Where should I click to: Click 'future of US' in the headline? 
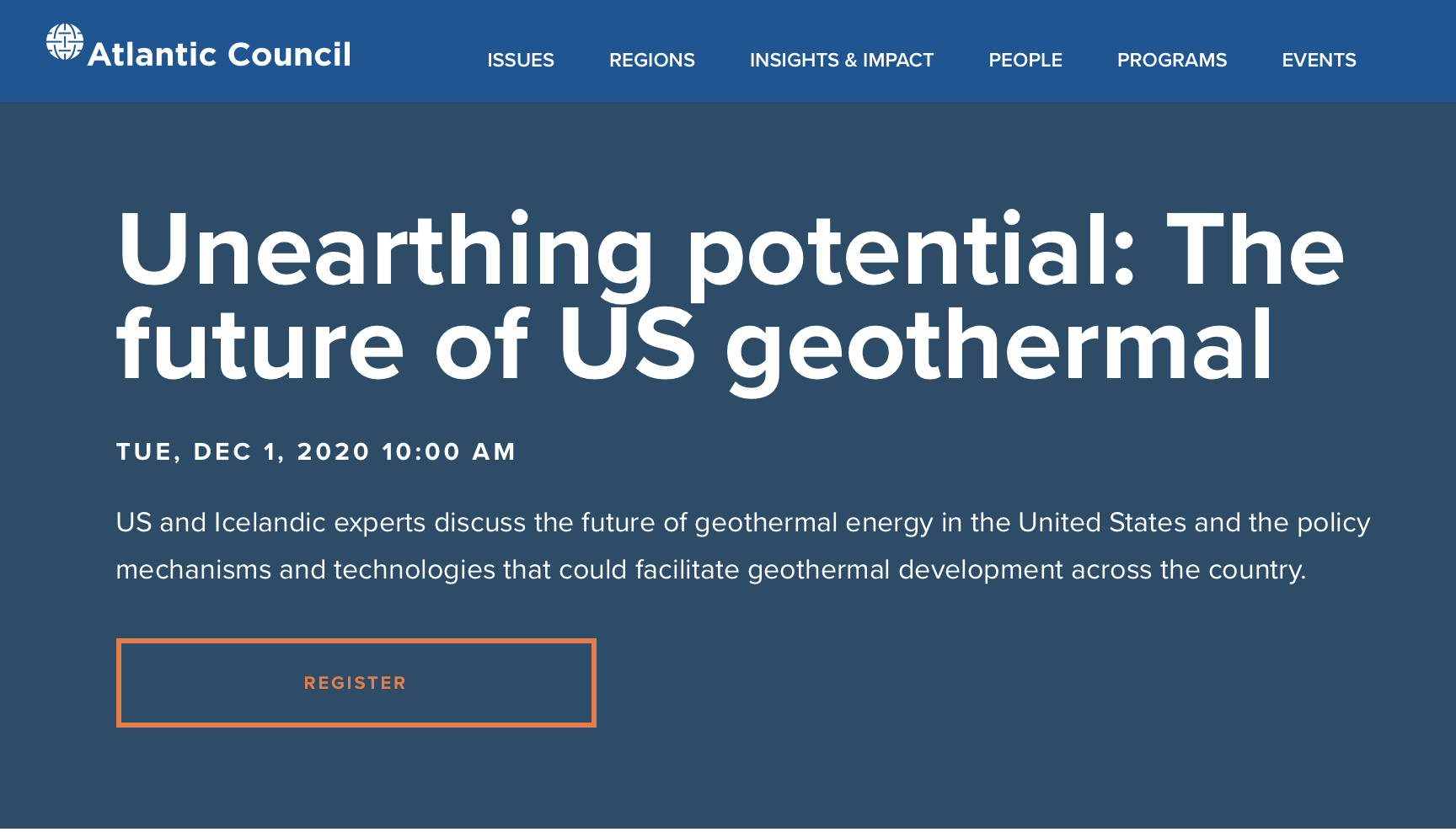coord(406,345)
